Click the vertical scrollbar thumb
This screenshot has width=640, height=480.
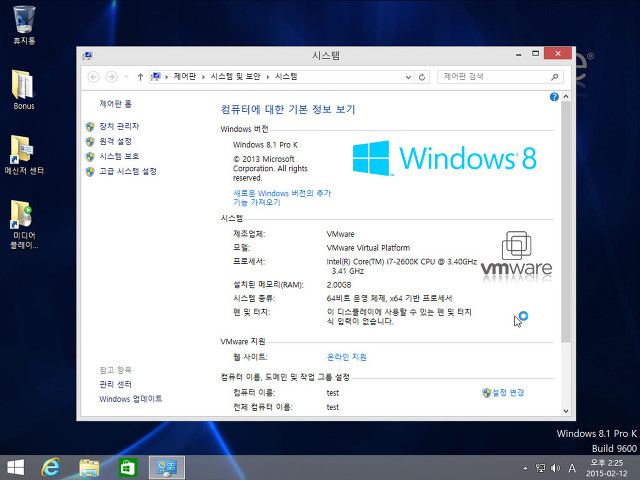pyautogui.click(x=566, y=222)
